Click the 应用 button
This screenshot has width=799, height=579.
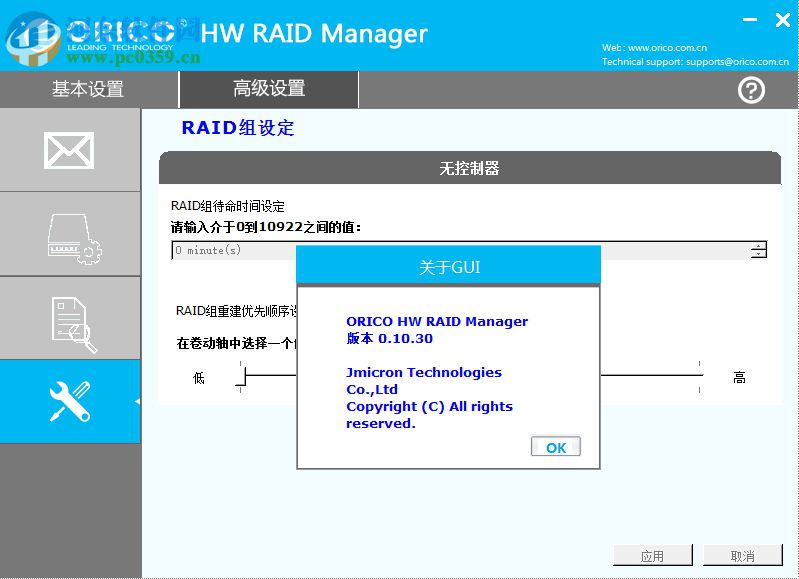point(653,556)
